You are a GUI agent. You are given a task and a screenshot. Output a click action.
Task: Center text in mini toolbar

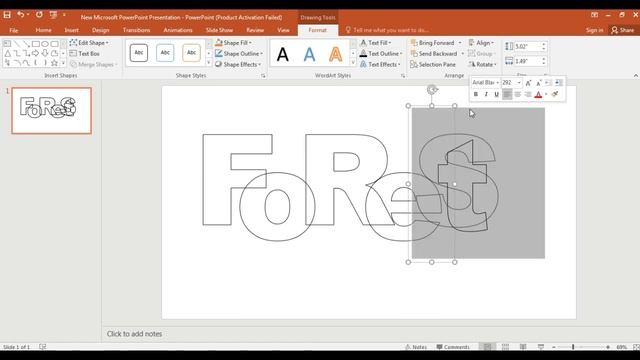(518, 94)
